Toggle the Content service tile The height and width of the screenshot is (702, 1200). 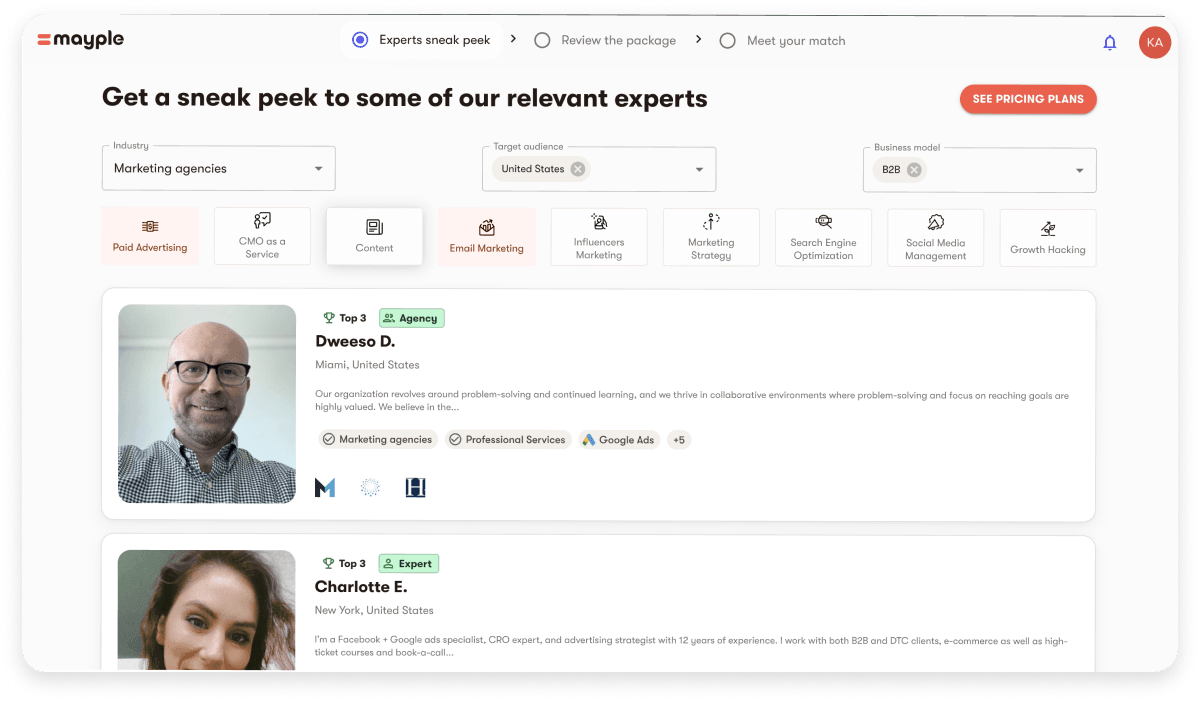coord(374,236)
